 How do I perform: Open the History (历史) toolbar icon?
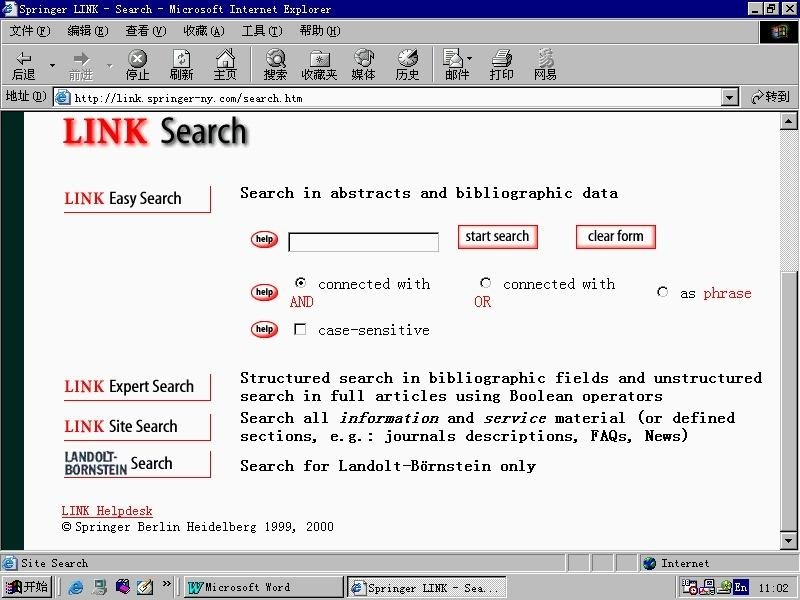tap(407, 65)
